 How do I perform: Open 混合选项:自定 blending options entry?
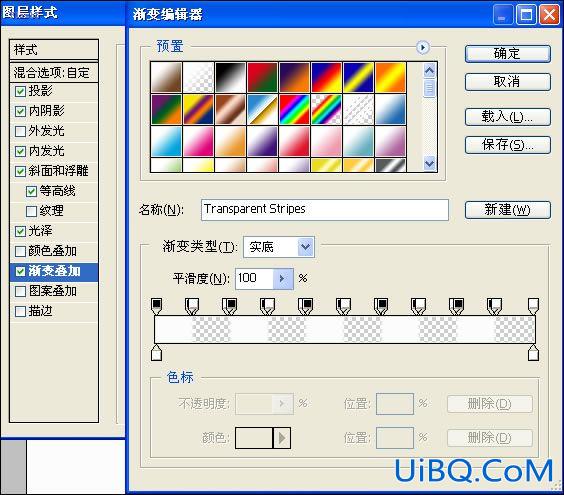pyautogui.click(x=54, y=73)
